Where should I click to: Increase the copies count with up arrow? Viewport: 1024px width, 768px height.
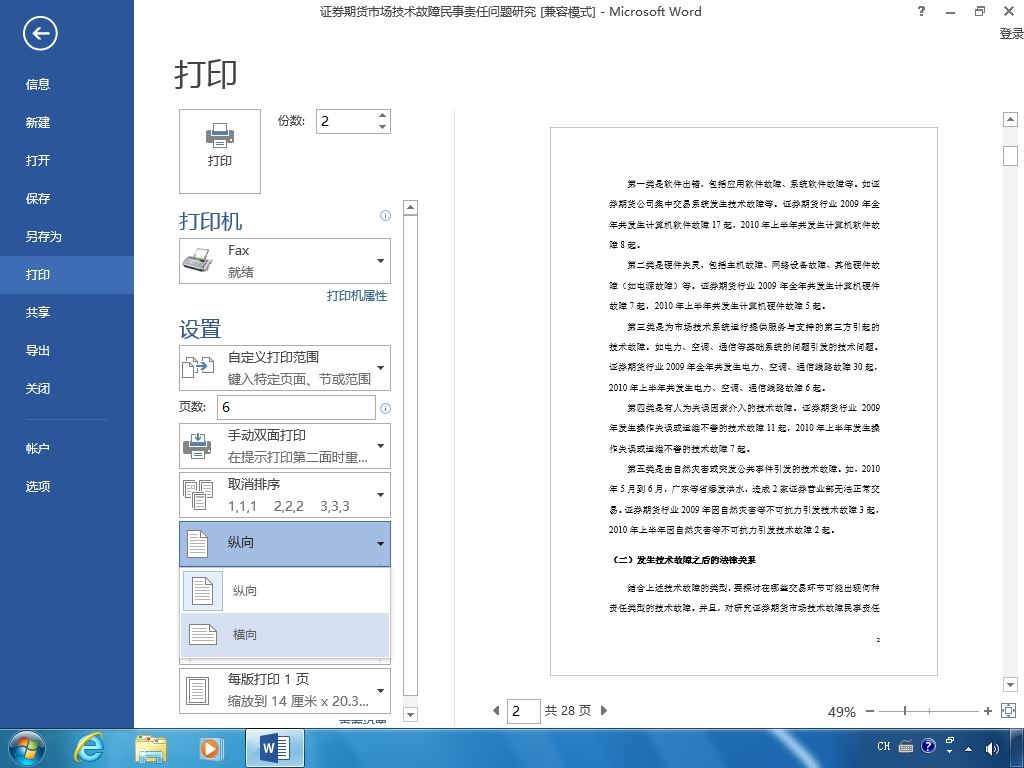tap(383, 116)
